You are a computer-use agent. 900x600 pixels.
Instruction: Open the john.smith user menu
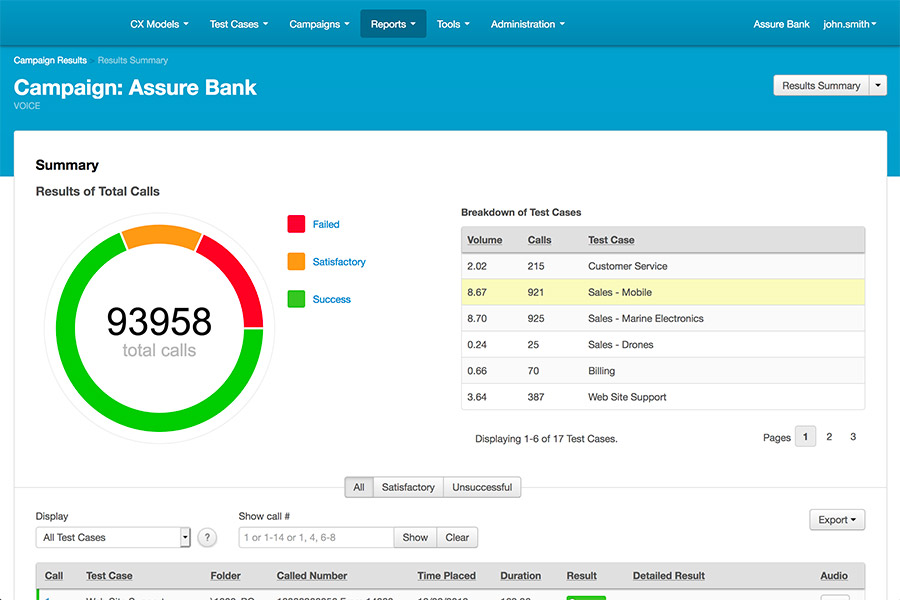[849, 24]
